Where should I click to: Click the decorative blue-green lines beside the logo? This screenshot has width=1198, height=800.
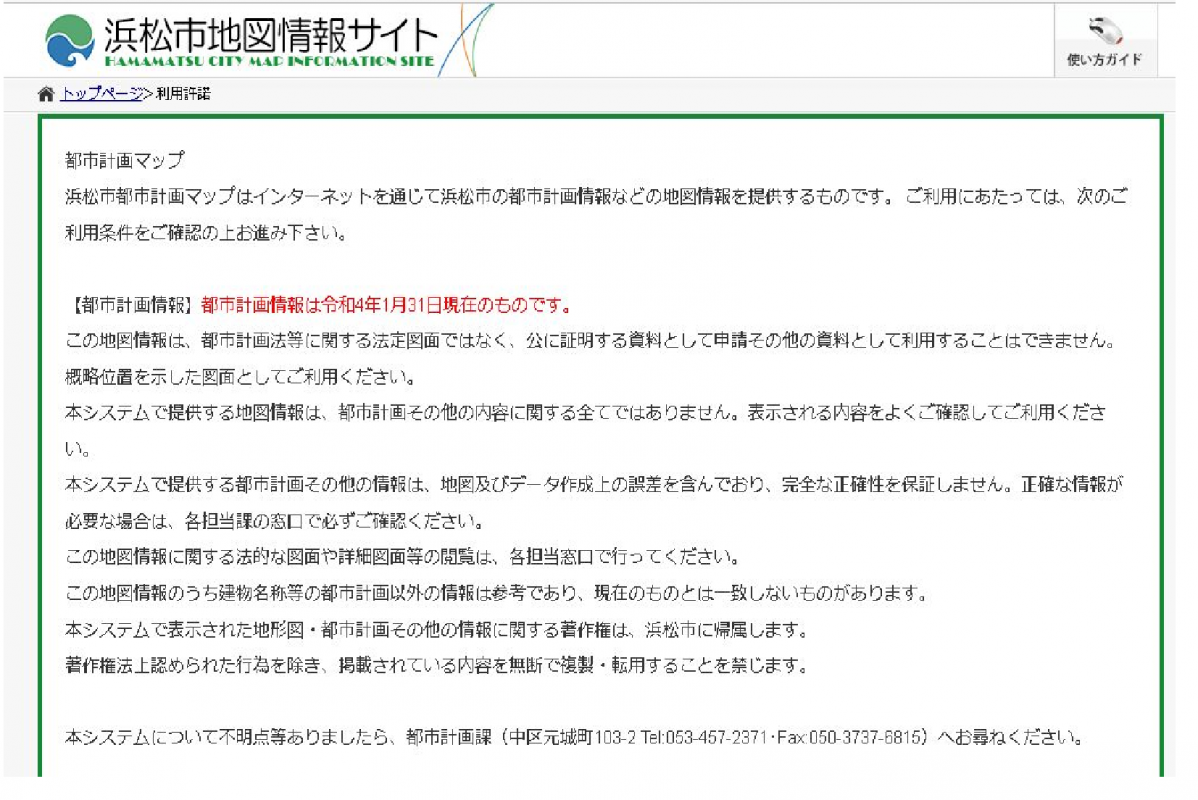[460, 38]
